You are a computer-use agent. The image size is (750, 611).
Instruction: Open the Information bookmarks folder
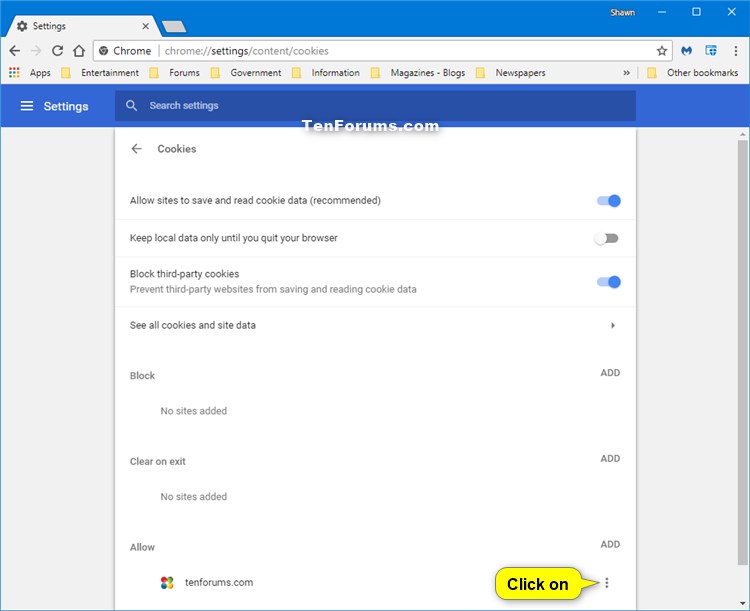pyautogui.click(x=326, y=73)
